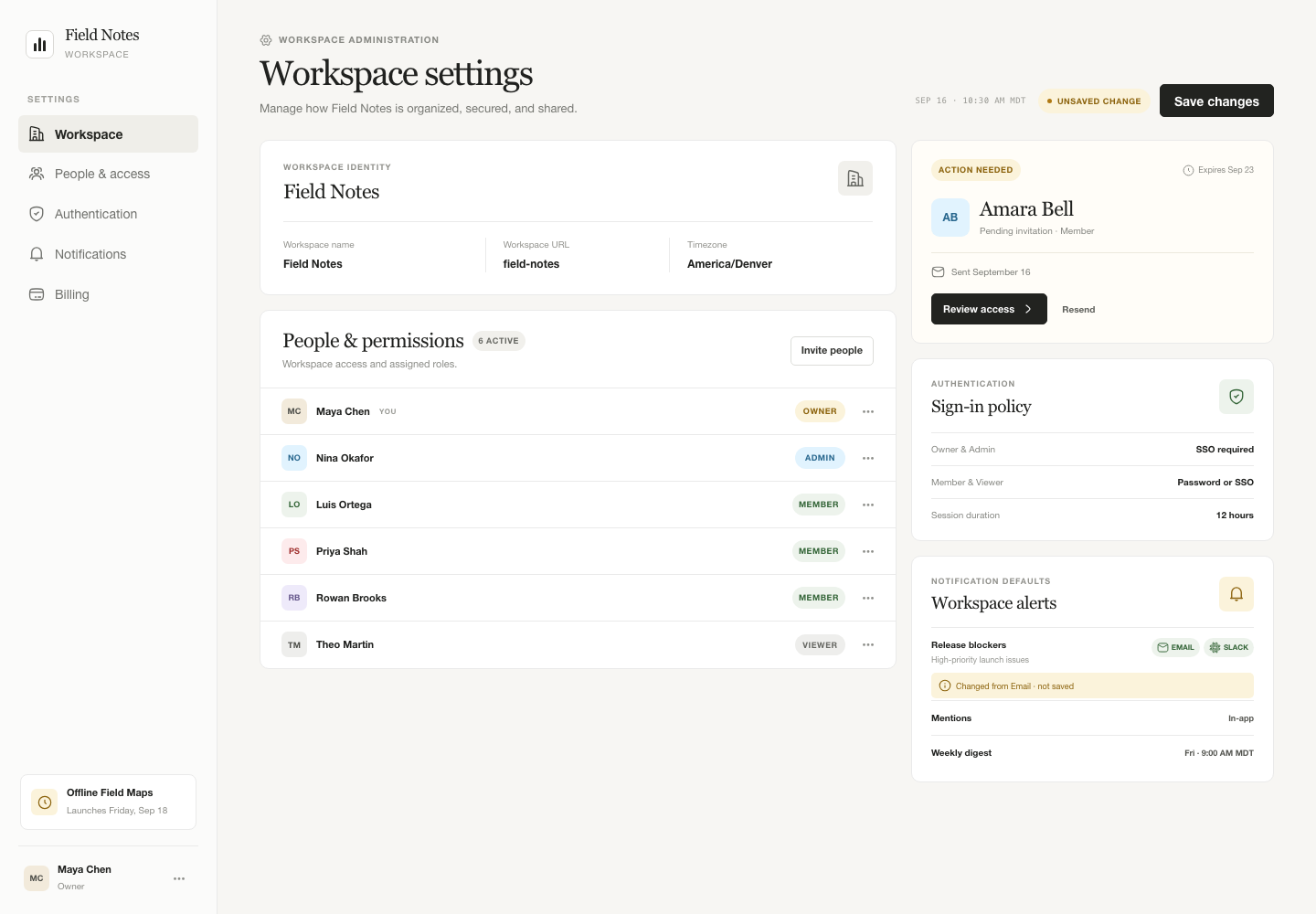The image size is (1316, 914).
Task: Click Theo Martin's Viewer role badge
Action: [820, 645]
